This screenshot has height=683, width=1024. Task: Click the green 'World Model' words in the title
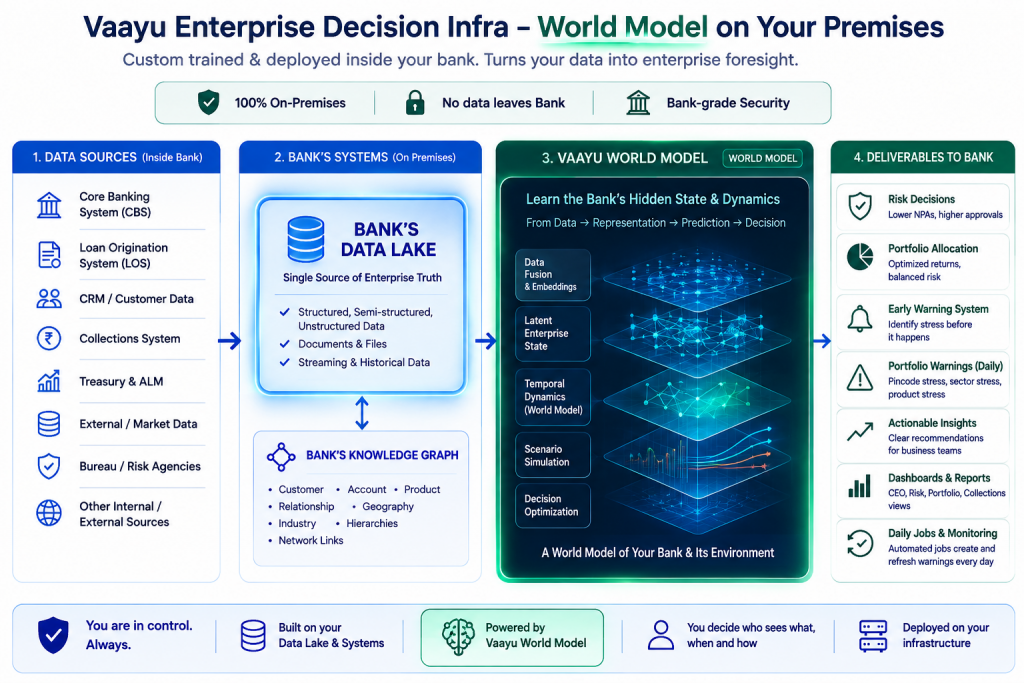tap(622, 27)
